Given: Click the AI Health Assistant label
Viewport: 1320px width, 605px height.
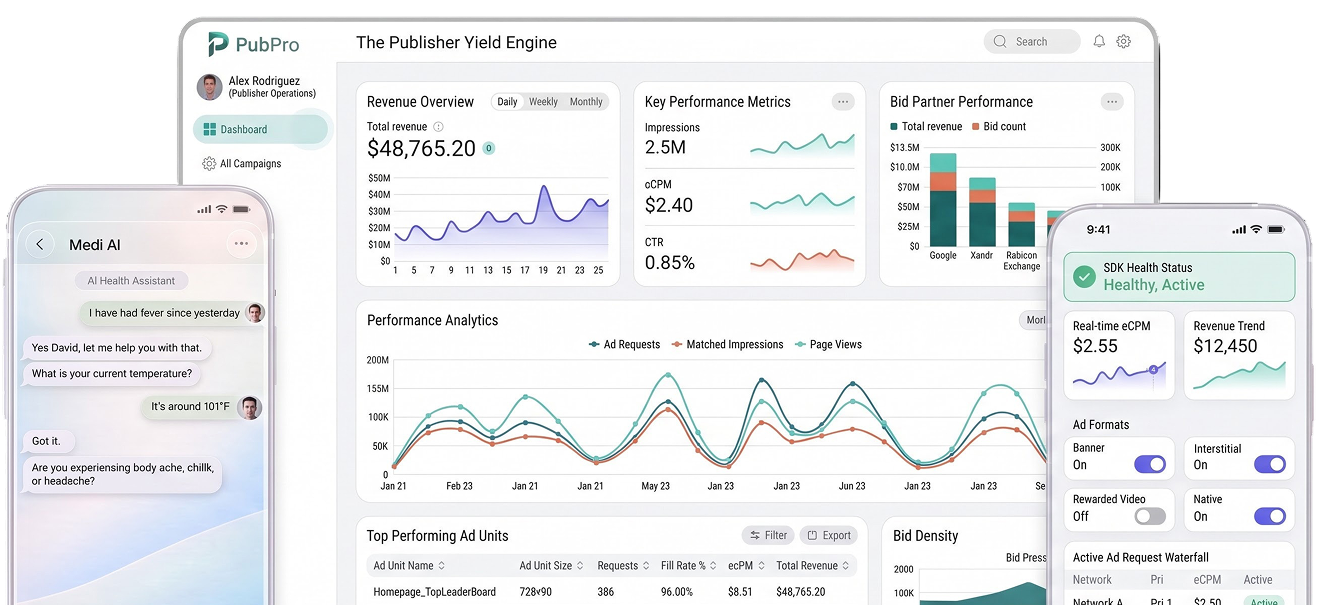Looking at the screenshot, I should point(131,281).
